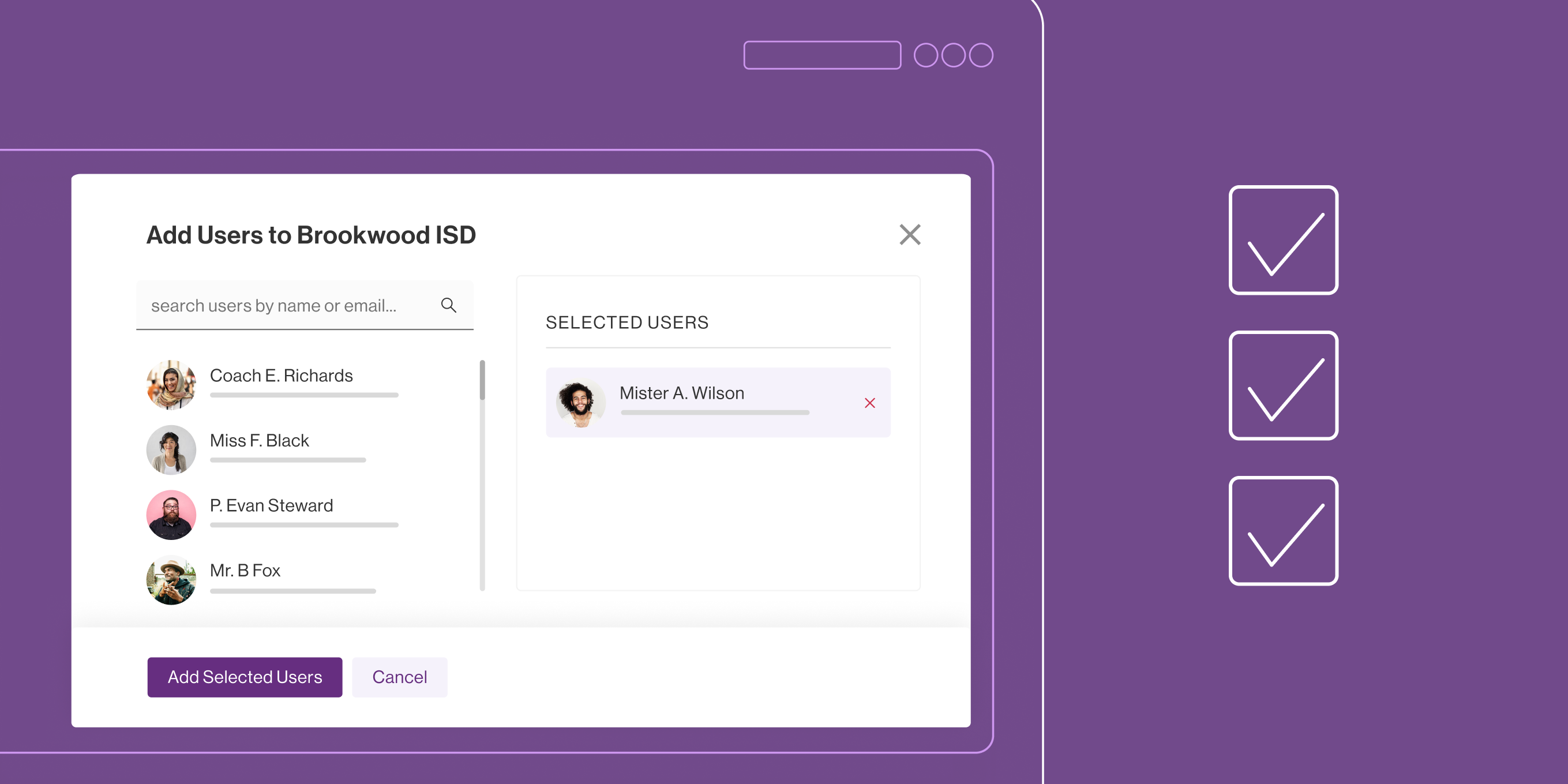The width and height of the screenshot is (1568, 784).
Task: Click Mister A. Wilson avatar
Action: [581, 402]
